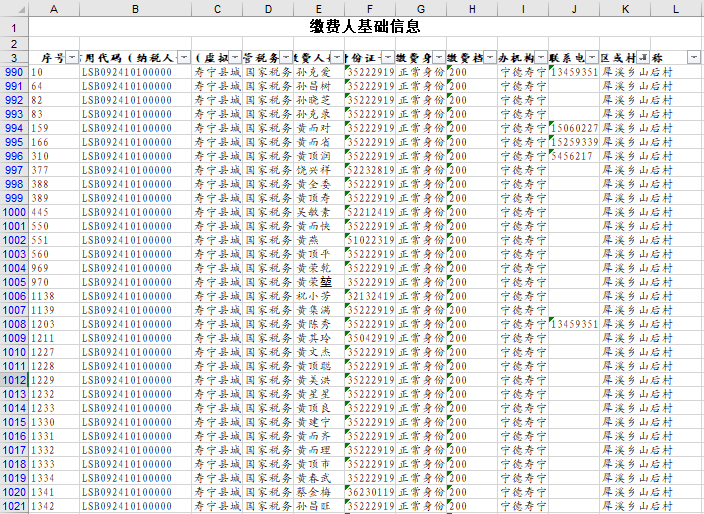Viewport: 704px width, 514px height.
Task: Click name cell 祝小芳
Action: 319,296
